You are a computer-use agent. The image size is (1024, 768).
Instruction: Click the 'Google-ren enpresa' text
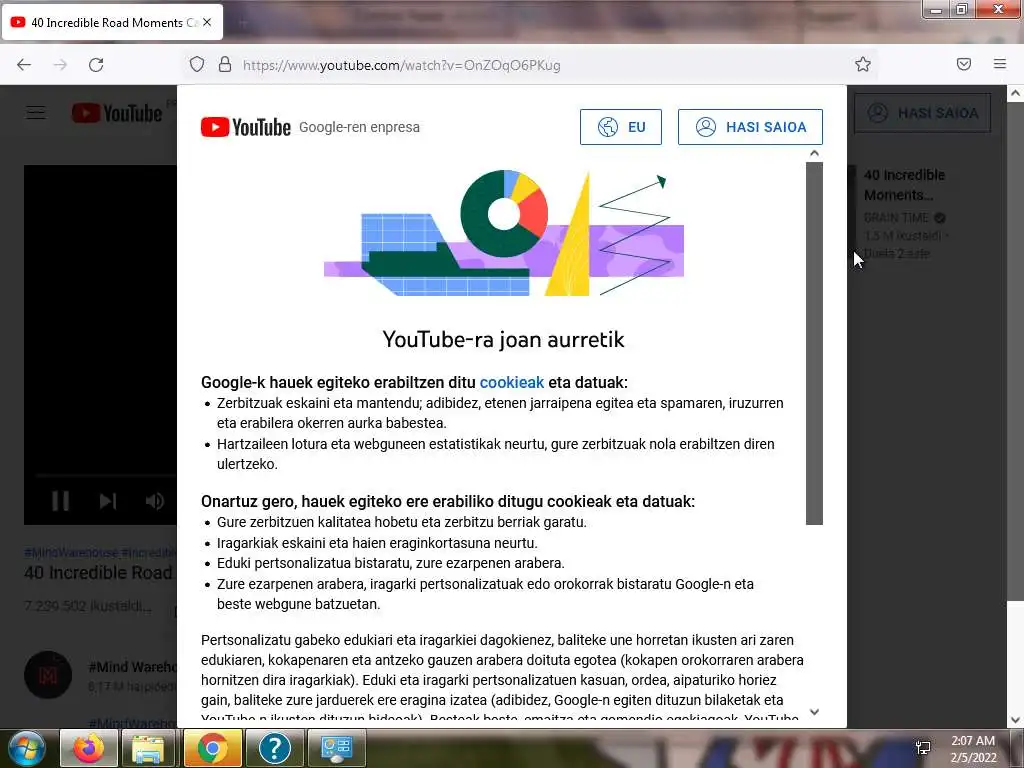(359, 127)
